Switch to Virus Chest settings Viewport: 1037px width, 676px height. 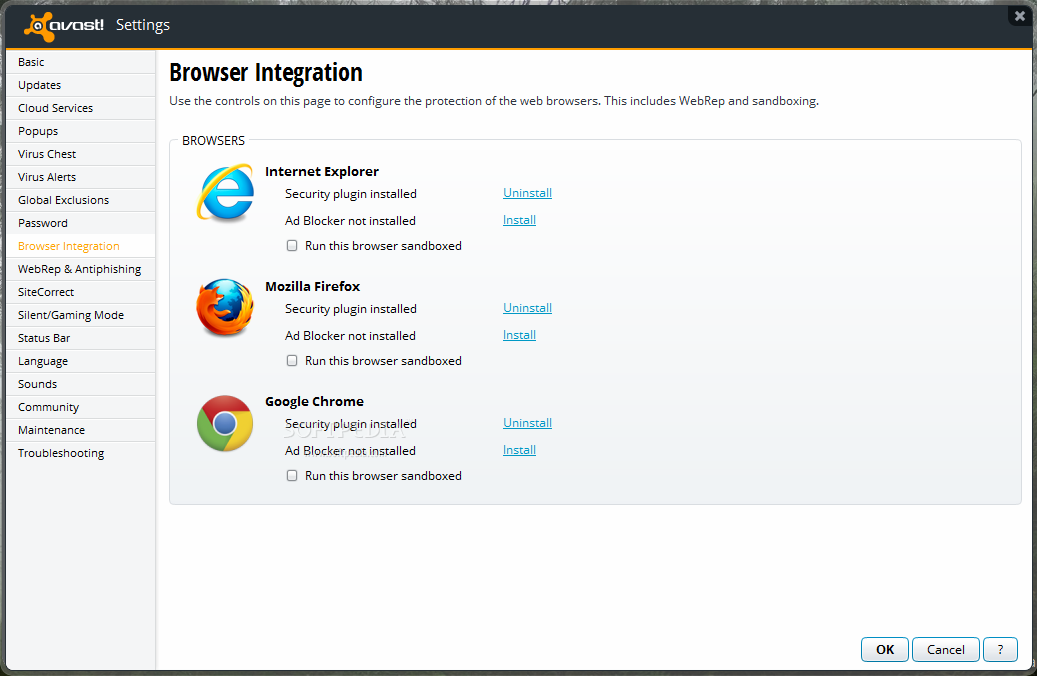[x=81, y=154]
